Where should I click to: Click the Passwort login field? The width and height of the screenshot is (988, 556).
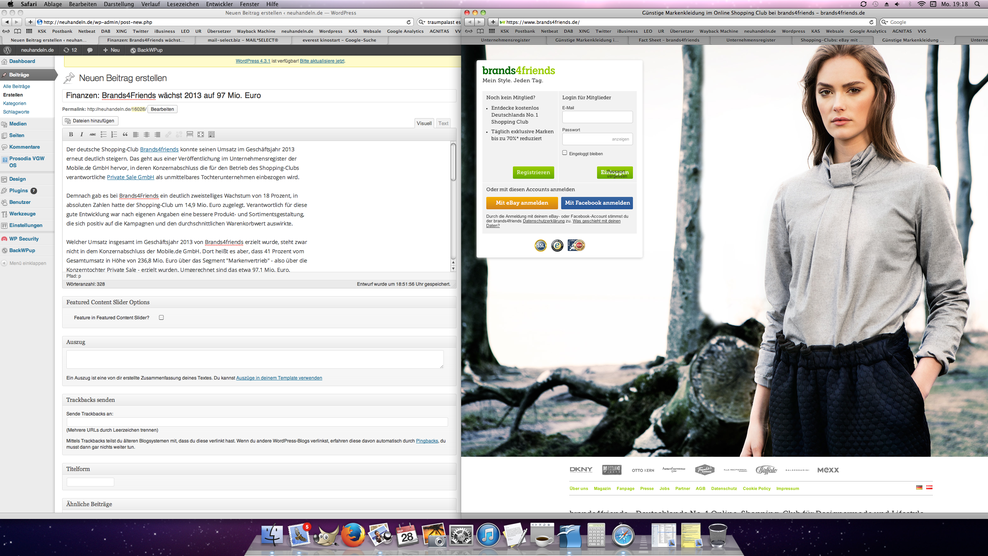point(597,139)
